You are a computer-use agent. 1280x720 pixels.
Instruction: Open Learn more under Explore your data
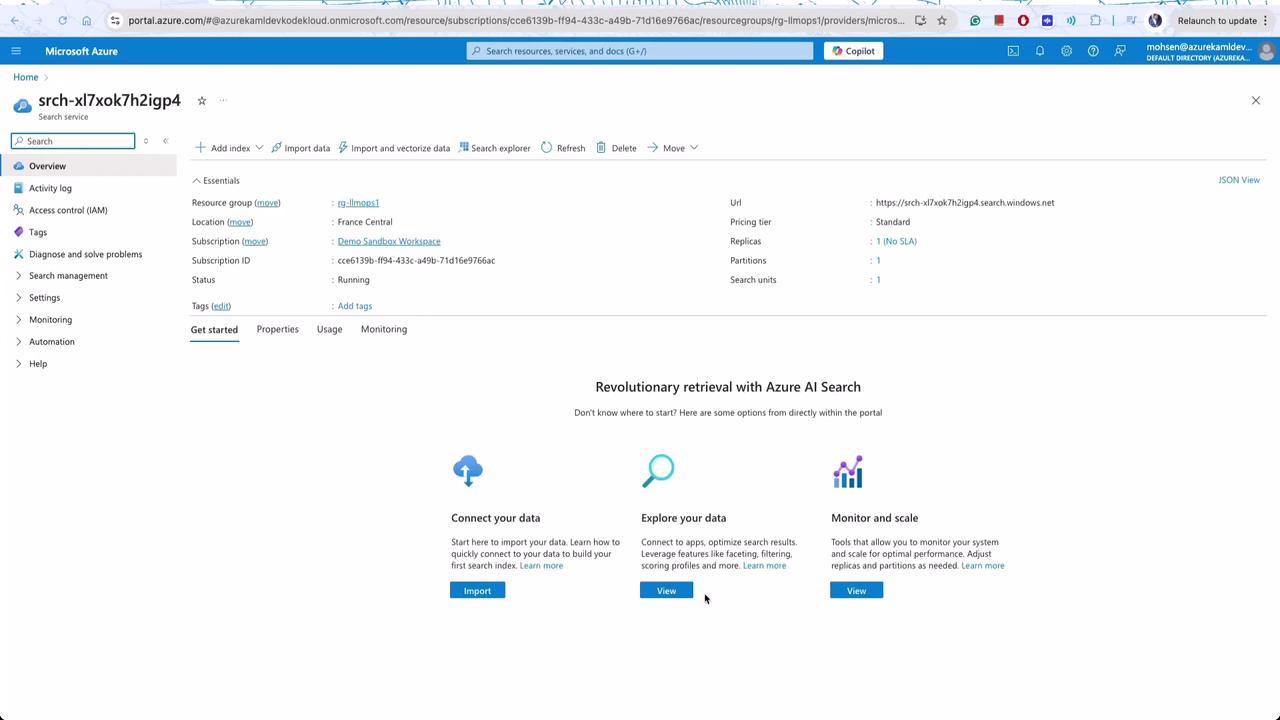click(764, 566)
